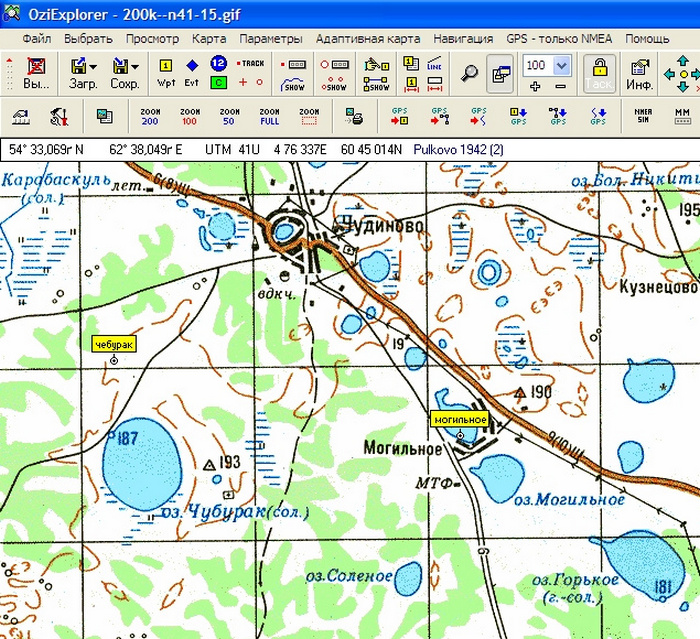Screen dimensions: 700x639
Task: Open the GPS - только NMEA menu
Action: point(559,39)
